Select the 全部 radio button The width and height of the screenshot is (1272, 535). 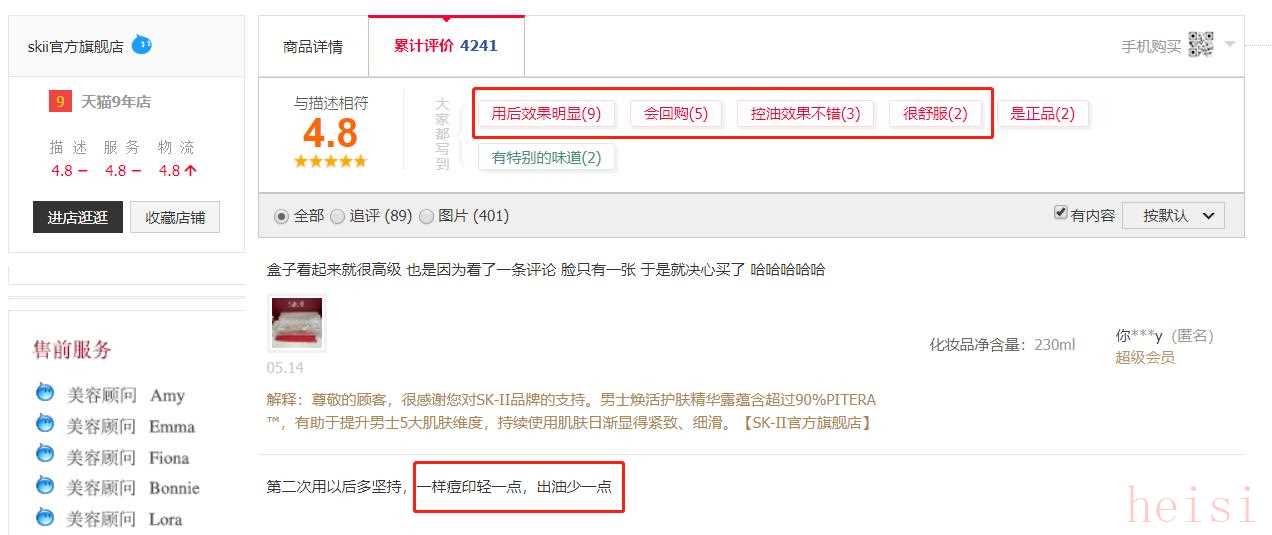[281, 216]
